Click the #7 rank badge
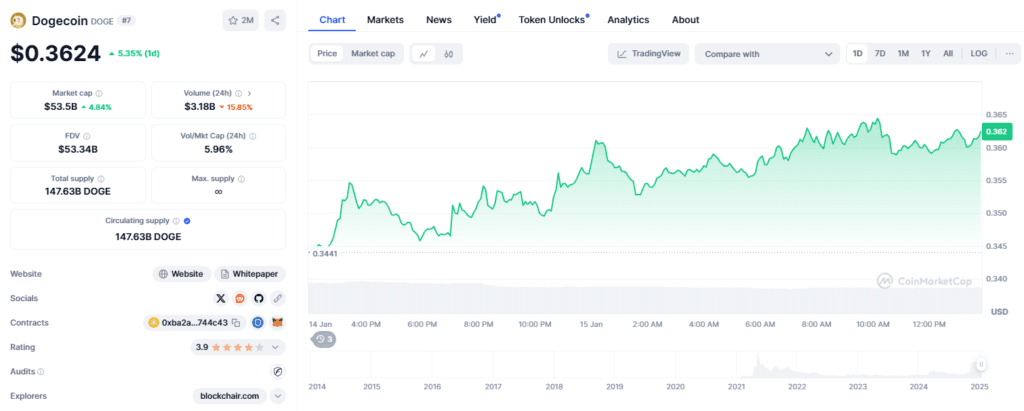1024x411 pixels. pos(125,21)
